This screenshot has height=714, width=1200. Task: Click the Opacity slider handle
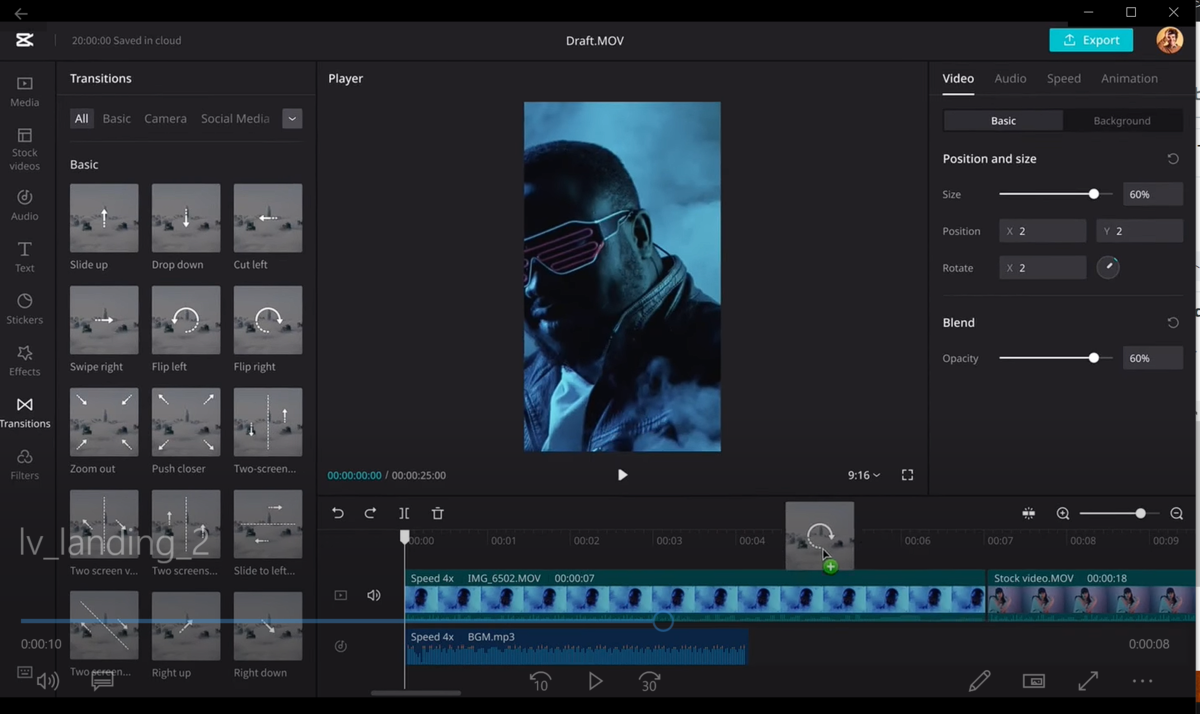pyautogui.click(x=1094, y=358)
